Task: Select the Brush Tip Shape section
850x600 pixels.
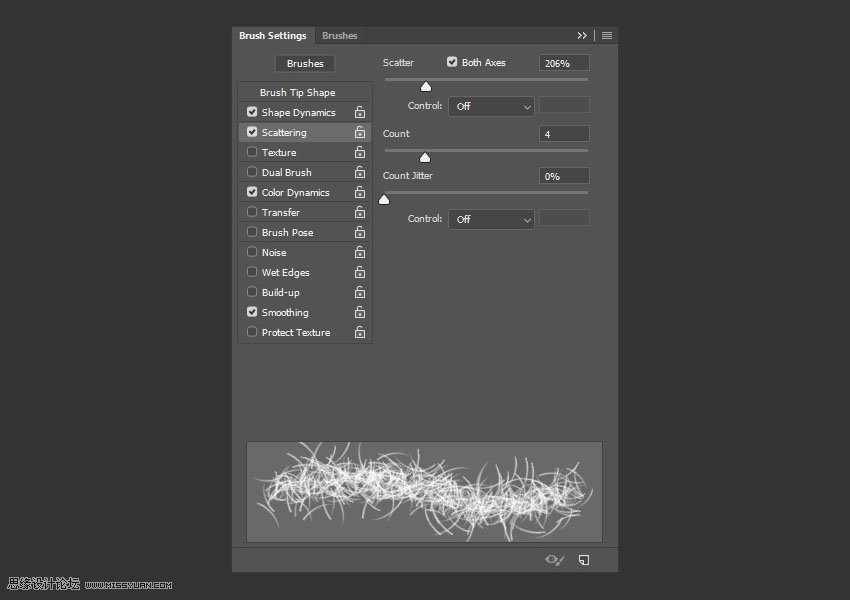Action: point(297,92)
